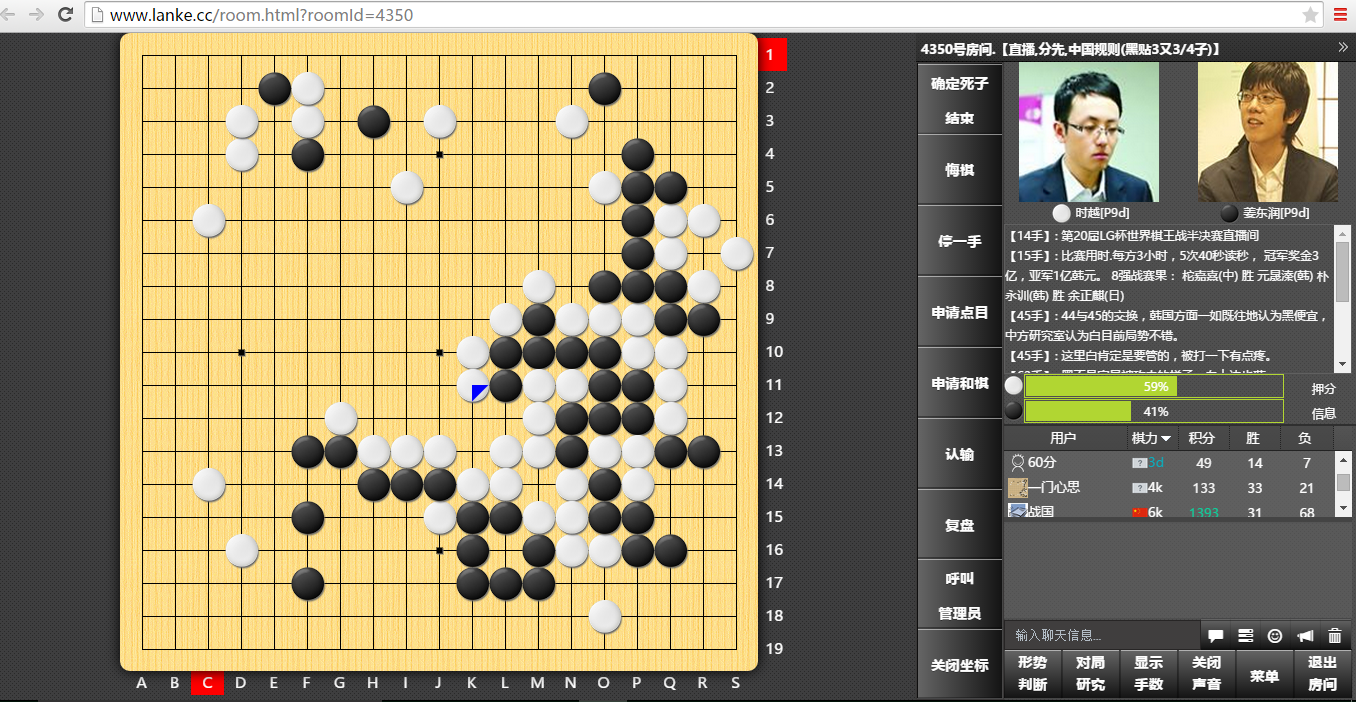
Task: Open the 信息 info tab
Action: click(x=1324, y=413)
